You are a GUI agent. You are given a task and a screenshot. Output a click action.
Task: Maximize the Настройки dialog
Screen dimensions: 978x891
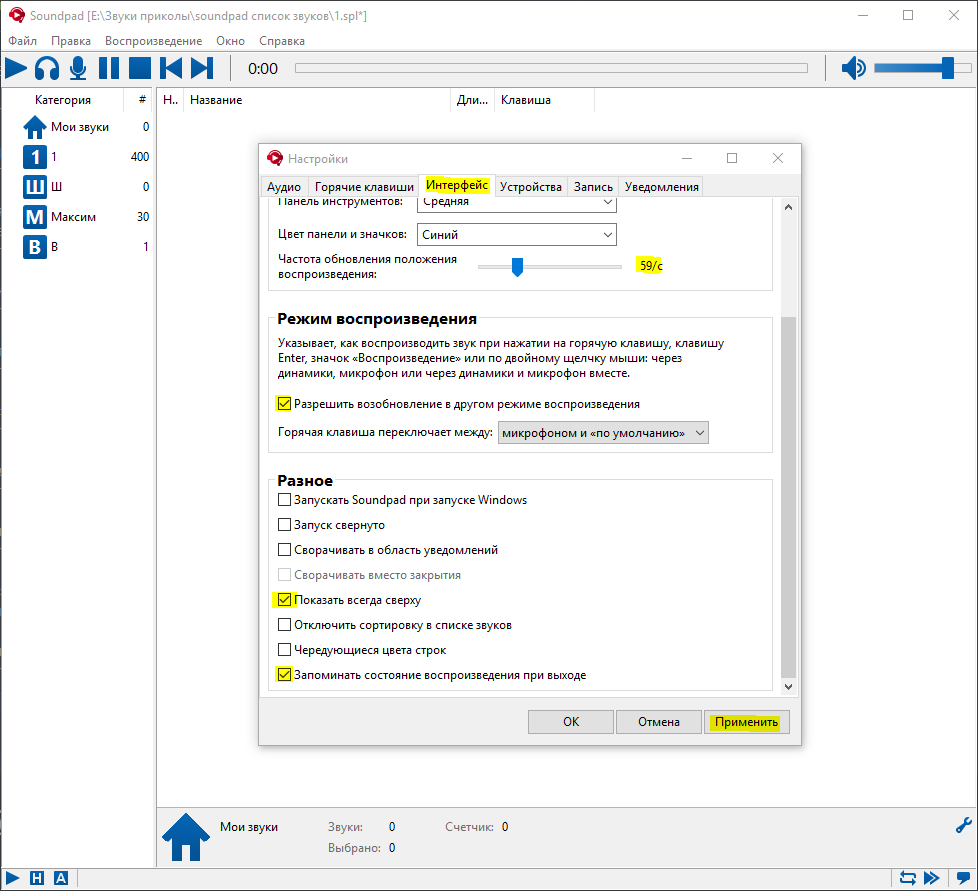pyautogui.click(x=732, y=158)
